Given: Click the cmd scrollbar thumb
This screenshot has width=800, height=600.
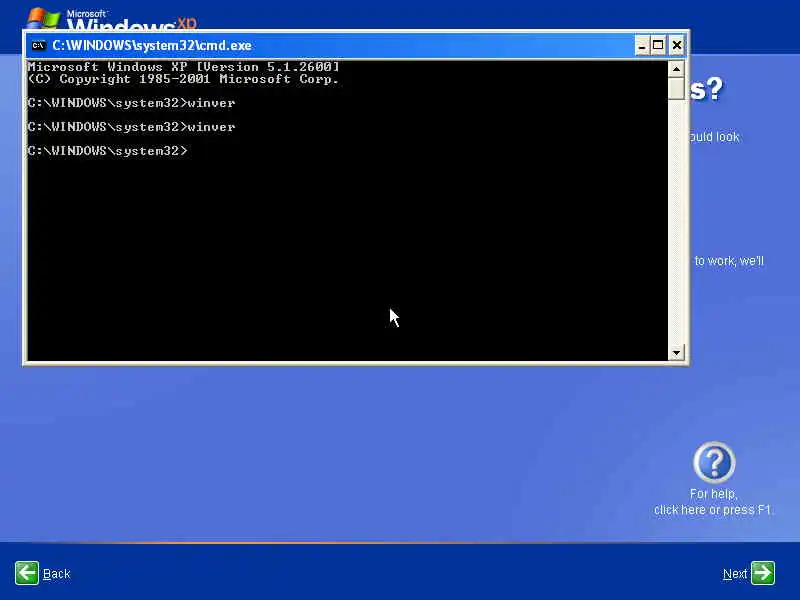Looking at the screenshot, I should [x=676, y=88].
